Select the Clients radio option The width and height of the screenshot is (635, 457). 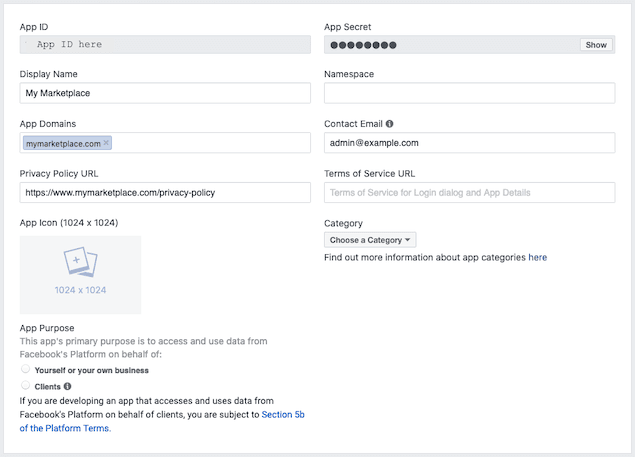pos(25,385)
